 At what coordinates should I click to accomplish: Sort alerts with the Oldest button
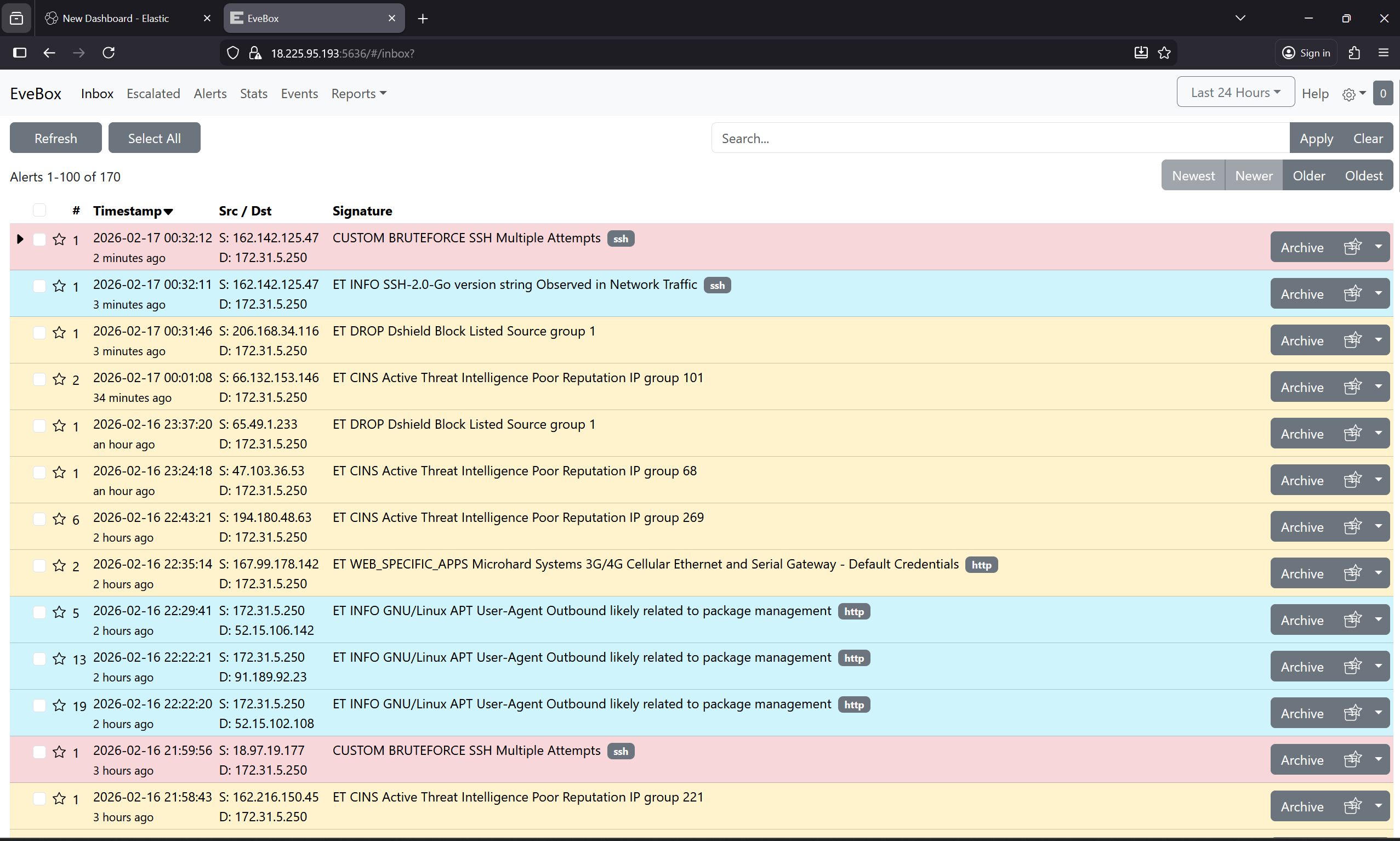click(1363, 175)
